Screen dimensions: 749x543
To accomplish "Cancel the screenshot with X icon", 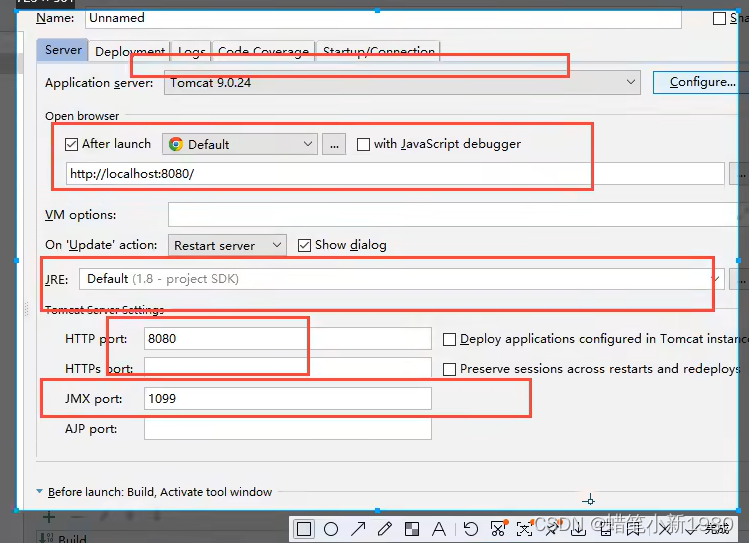I will (x=665, y=528).
